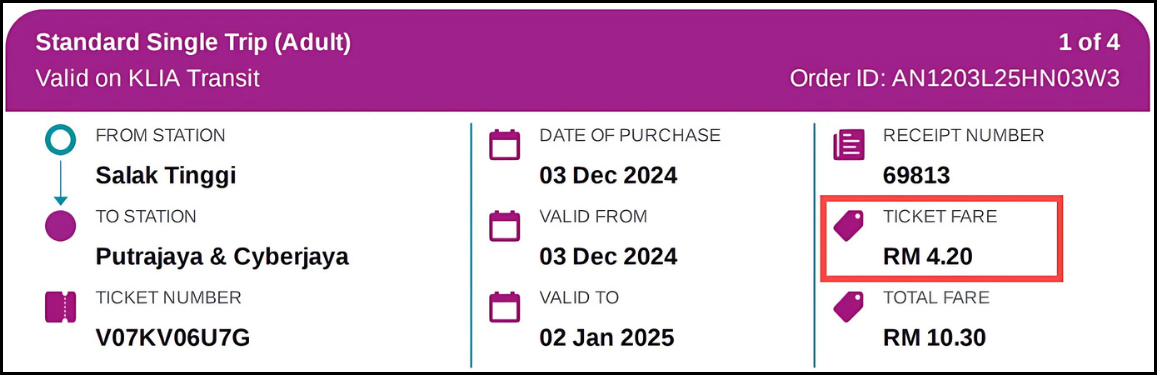This screenshot has height=375, width=1157.
Task: Click the ticket stub icon near Ticket Number
Action: point(61,307)
